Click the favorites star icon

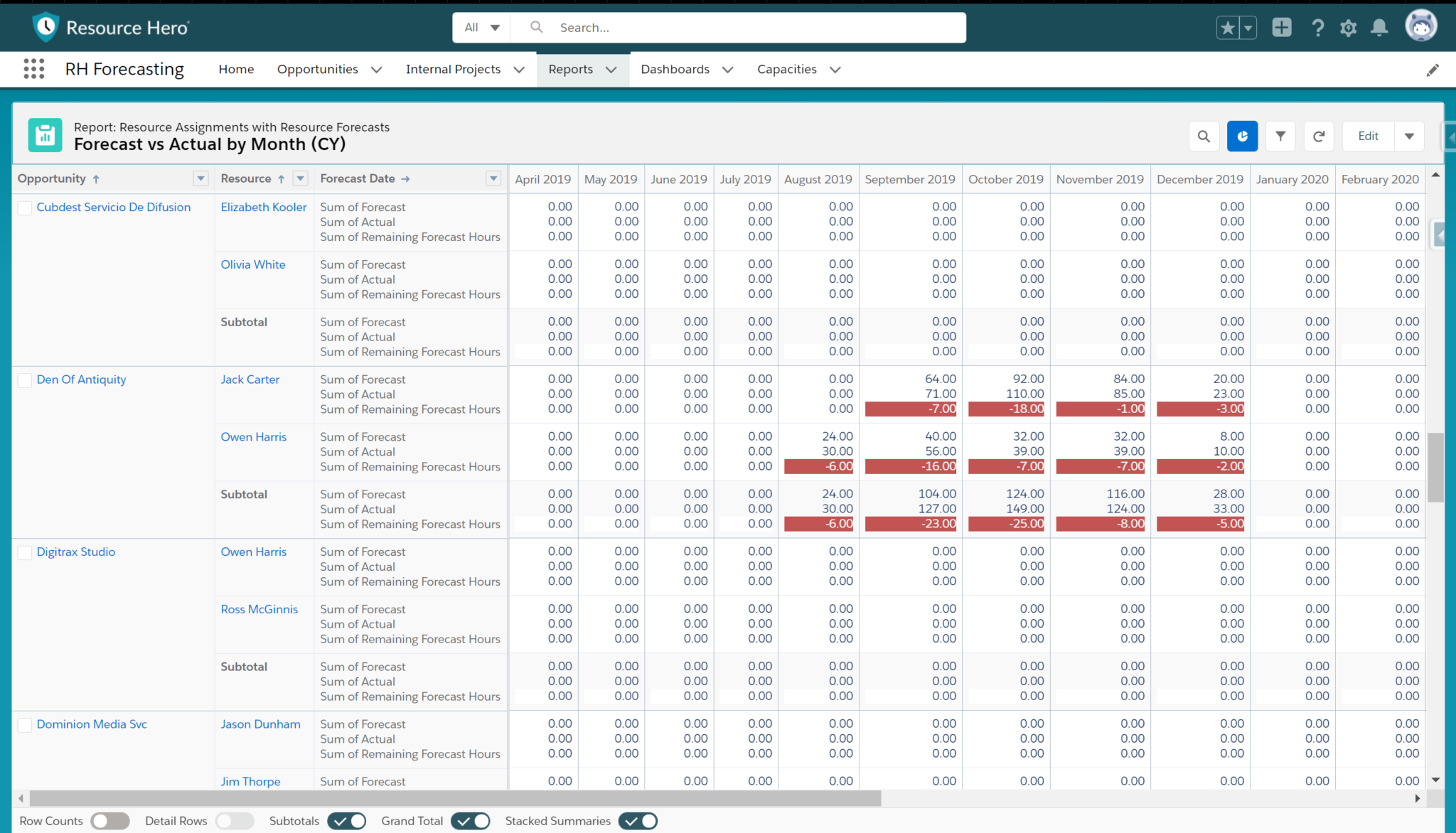coord(1227,27)
